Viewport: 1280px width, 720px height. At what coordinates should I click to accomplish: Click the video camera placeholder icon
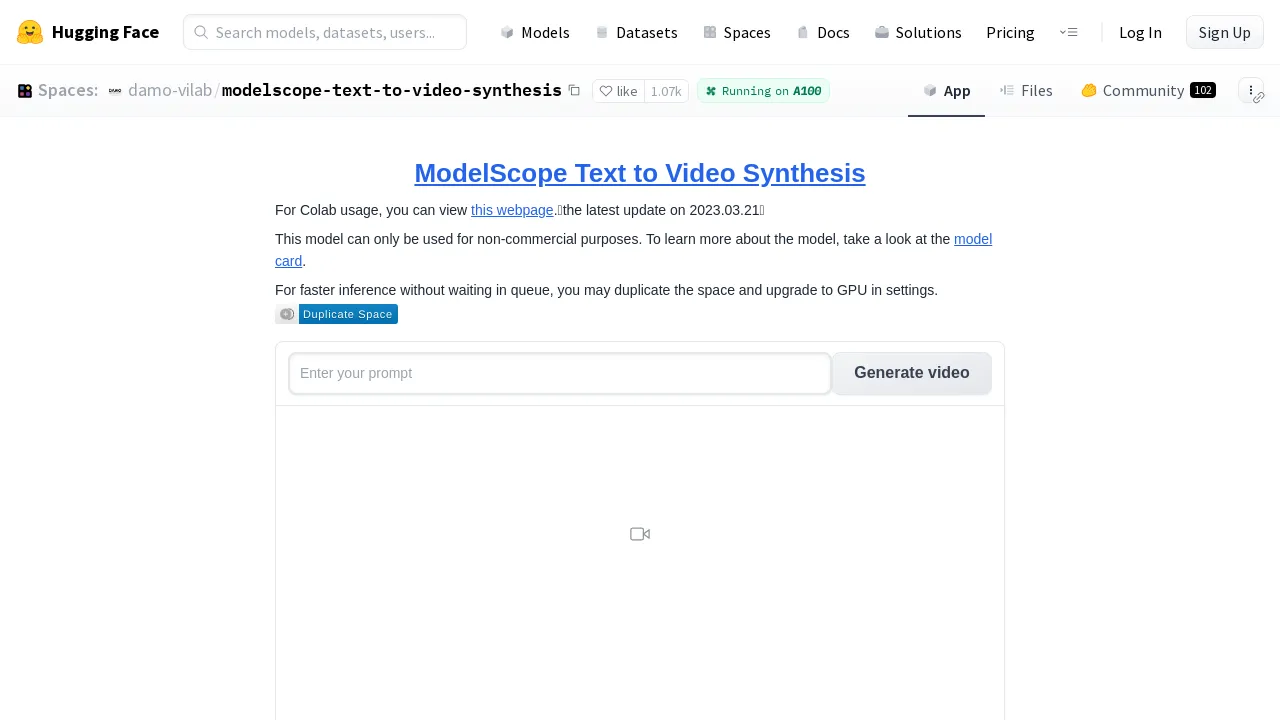[x=640, y=534]
